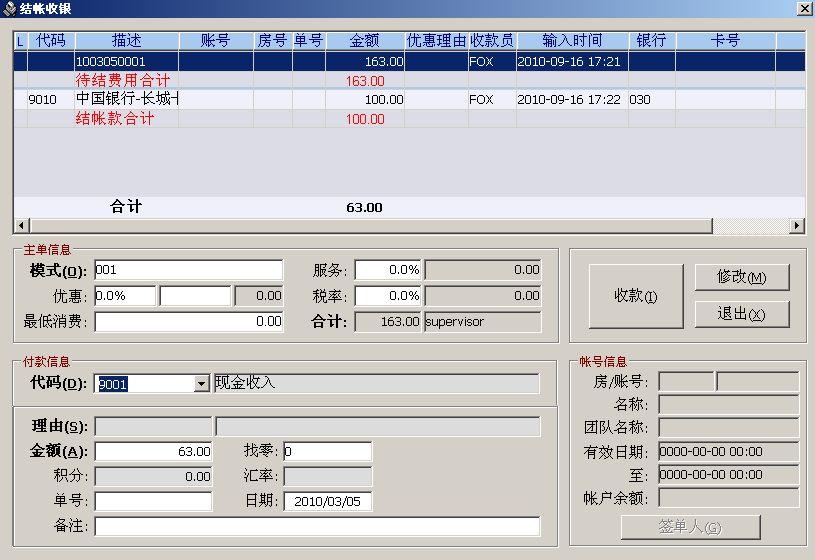Click the 日期 date field
815x560 pixels.
point(327,502)
